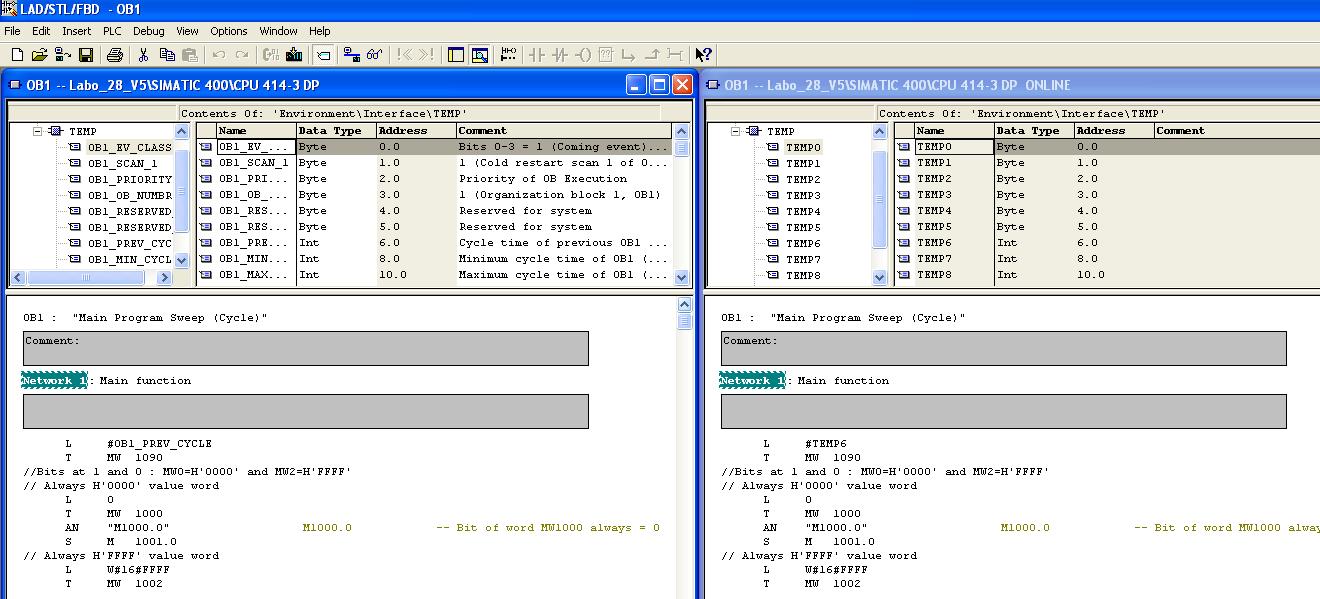Select OB1_PREV_CYC in the interface tree
The width and height of the screenshot is (1320, 599).
pos(129,243)
